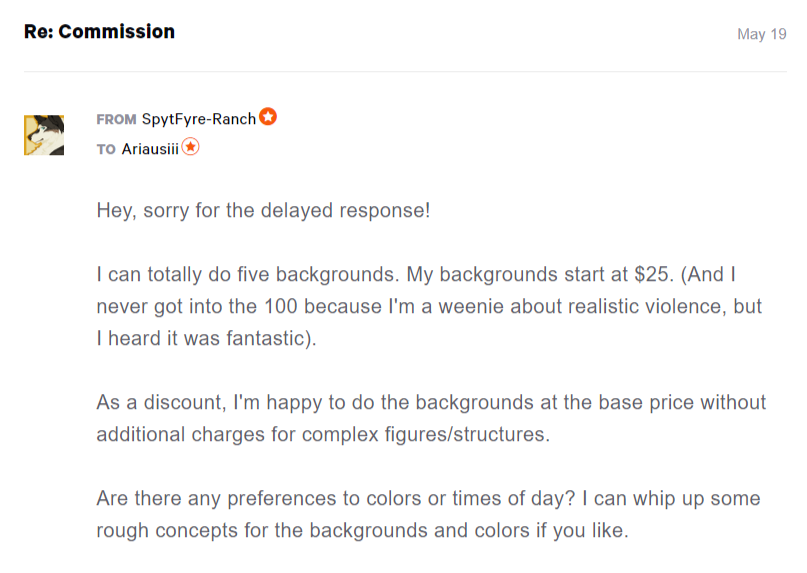
Task: Click the line starting 'I can totally do five backgrounds'
Action: click(x=416, y=274)
